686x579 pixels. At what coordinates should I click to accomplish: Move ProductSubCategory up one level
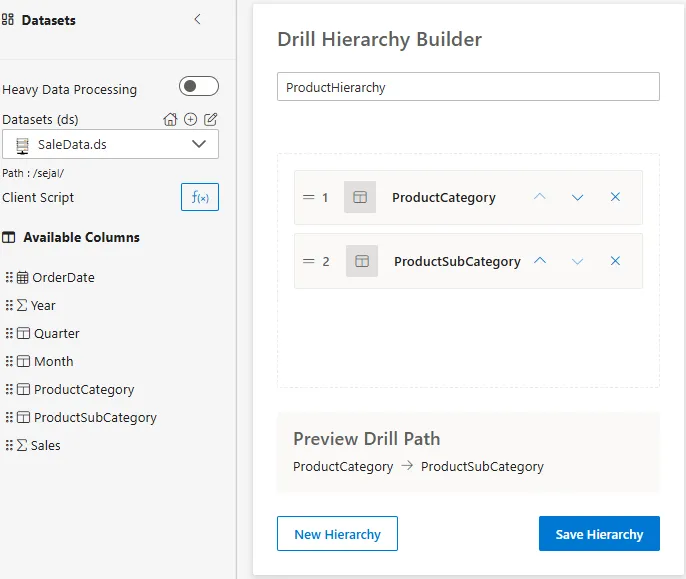click(540, 261)
